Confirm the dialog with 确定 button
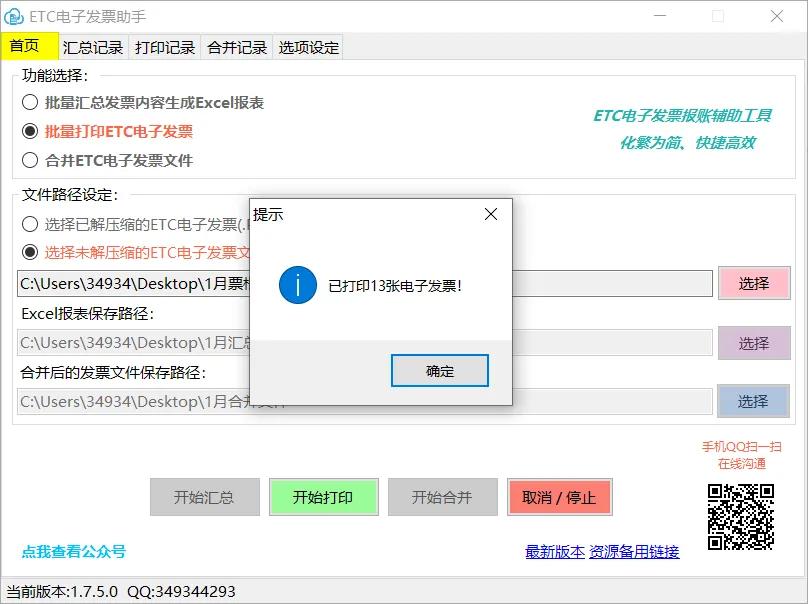This screenshot has height=604, width=808. click(440, 371)
